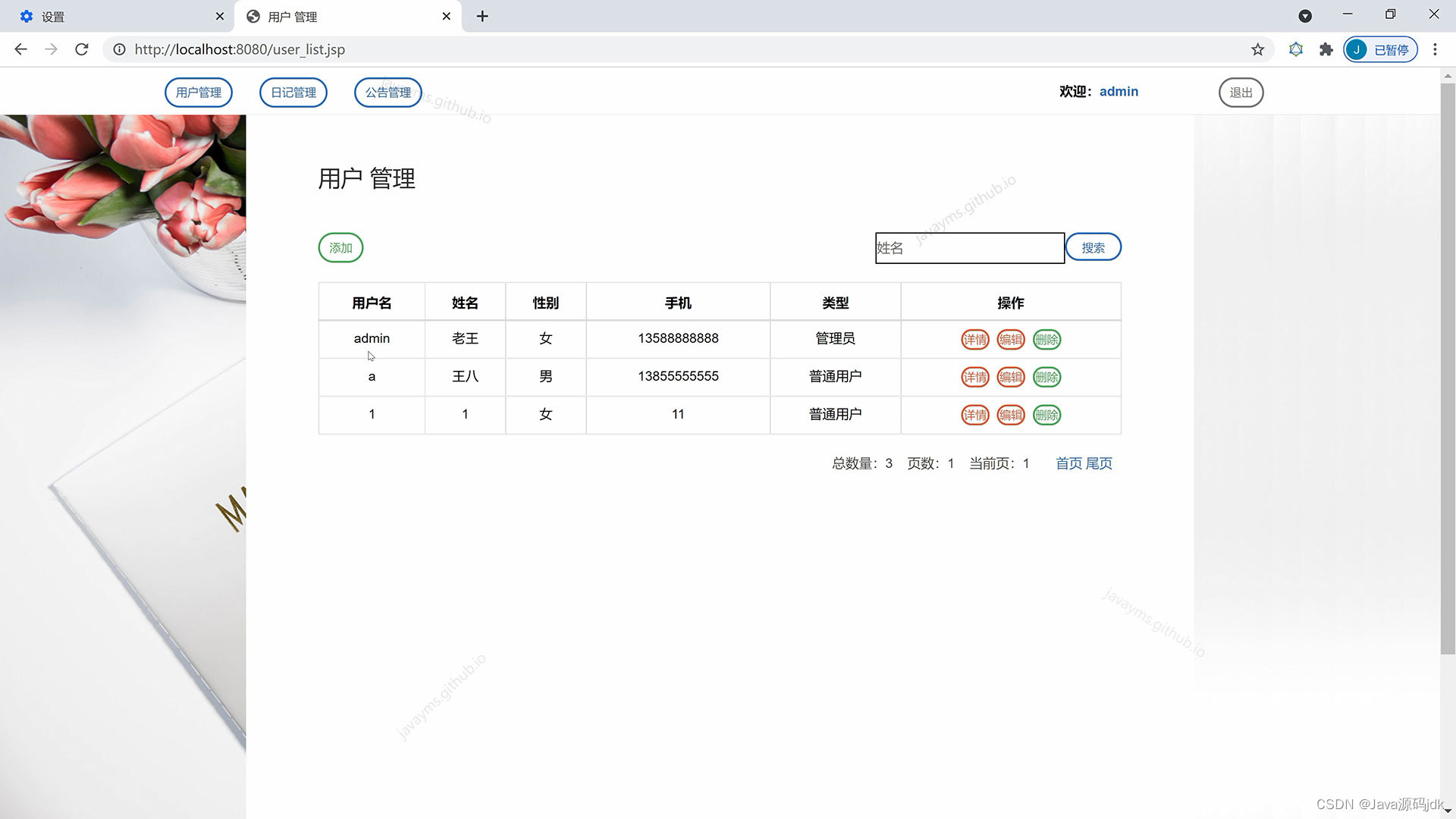Image resolution: width=1456 pixels, height=819 pixels.
Task: Click 退出 to log out admin
Action: coord(1240,92)
